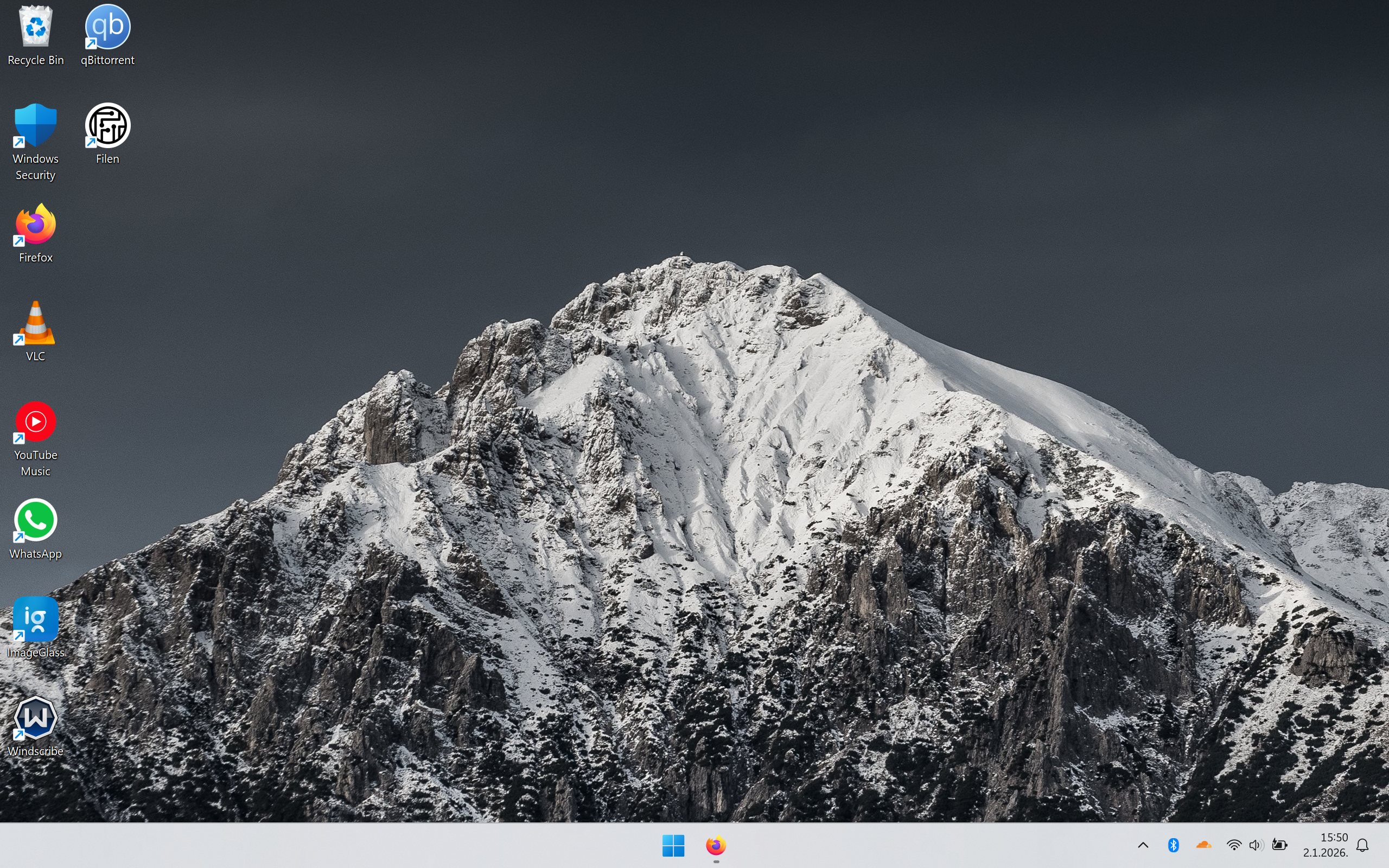Open notifications via the bell icon
Viewport: 1389px width, 868px height.
pos(1362,845)
